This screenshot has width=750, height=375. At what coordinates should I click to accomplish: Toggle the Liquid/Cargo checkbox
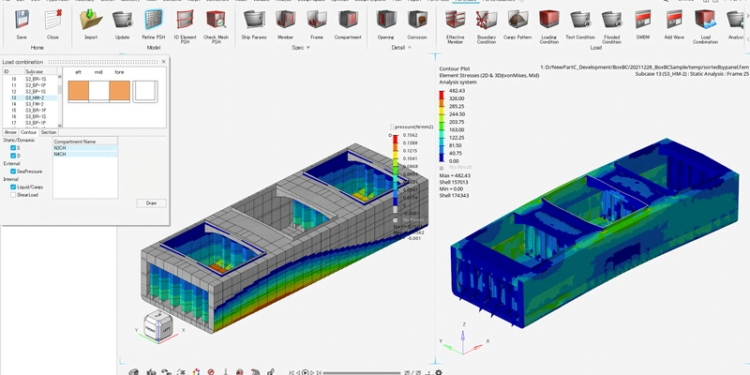13,187
